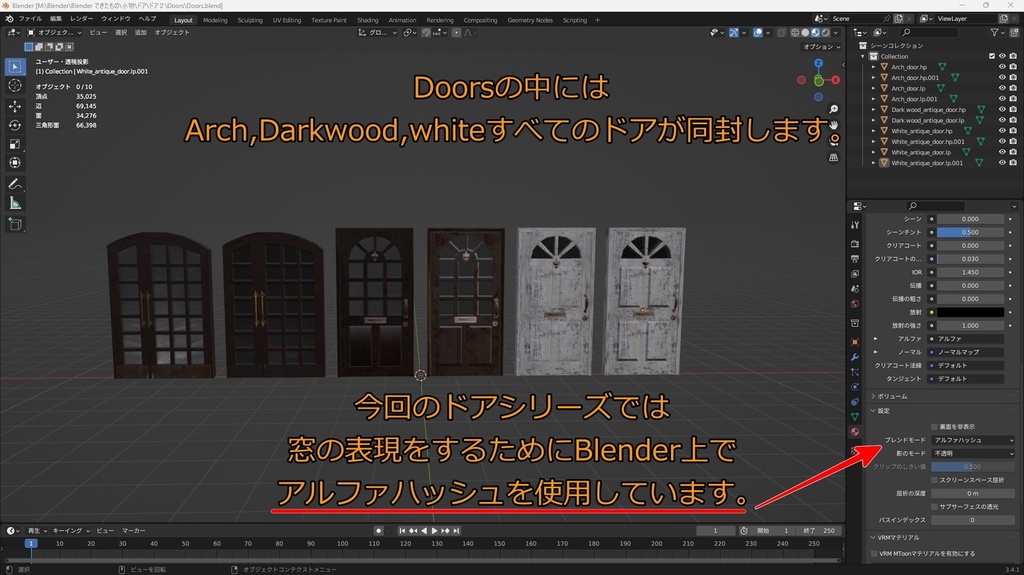
Task: Uncheck the Collection exclude checkbox
Action: 991,56
